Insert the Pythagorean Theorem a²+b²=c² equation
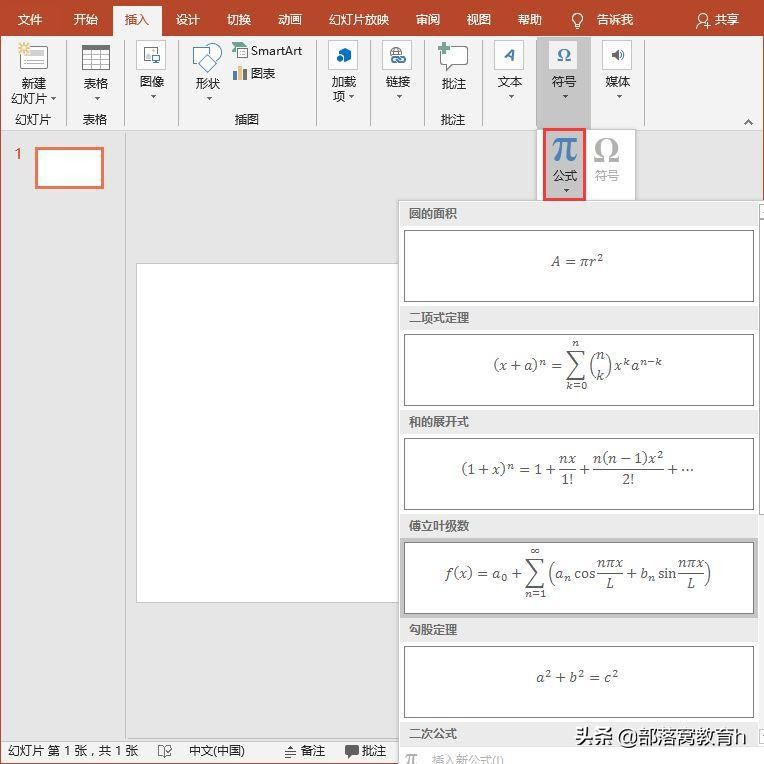The width and height of the screenshot is (764, 764). click(579, 682)
